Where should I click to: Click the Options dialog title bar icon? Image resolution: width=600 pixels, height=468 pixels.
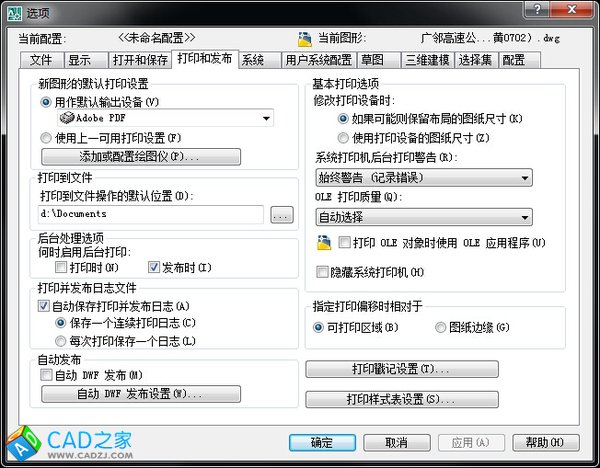click(x=13, y=10)
